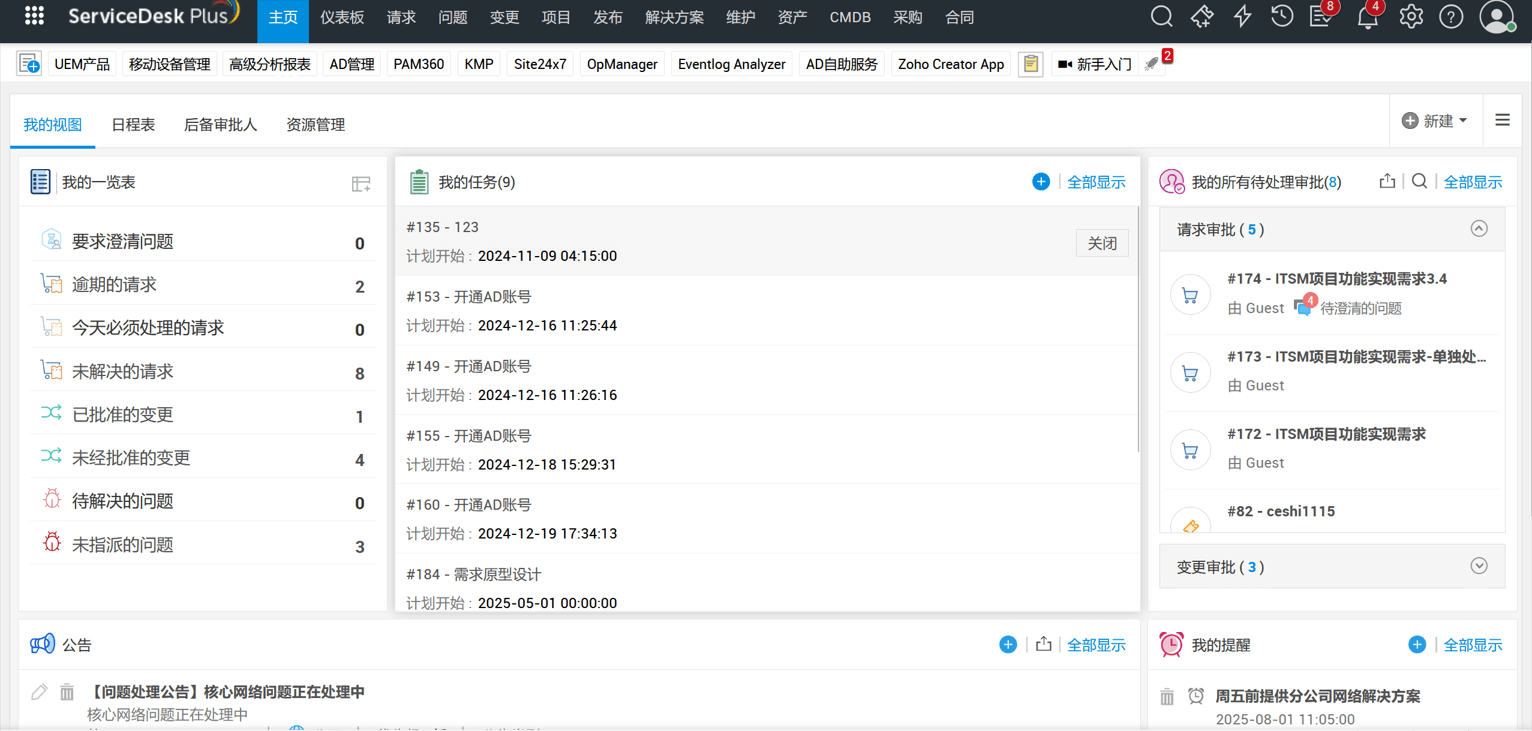
Task: Click the search magnifier in top bar
Action: 1161,17
